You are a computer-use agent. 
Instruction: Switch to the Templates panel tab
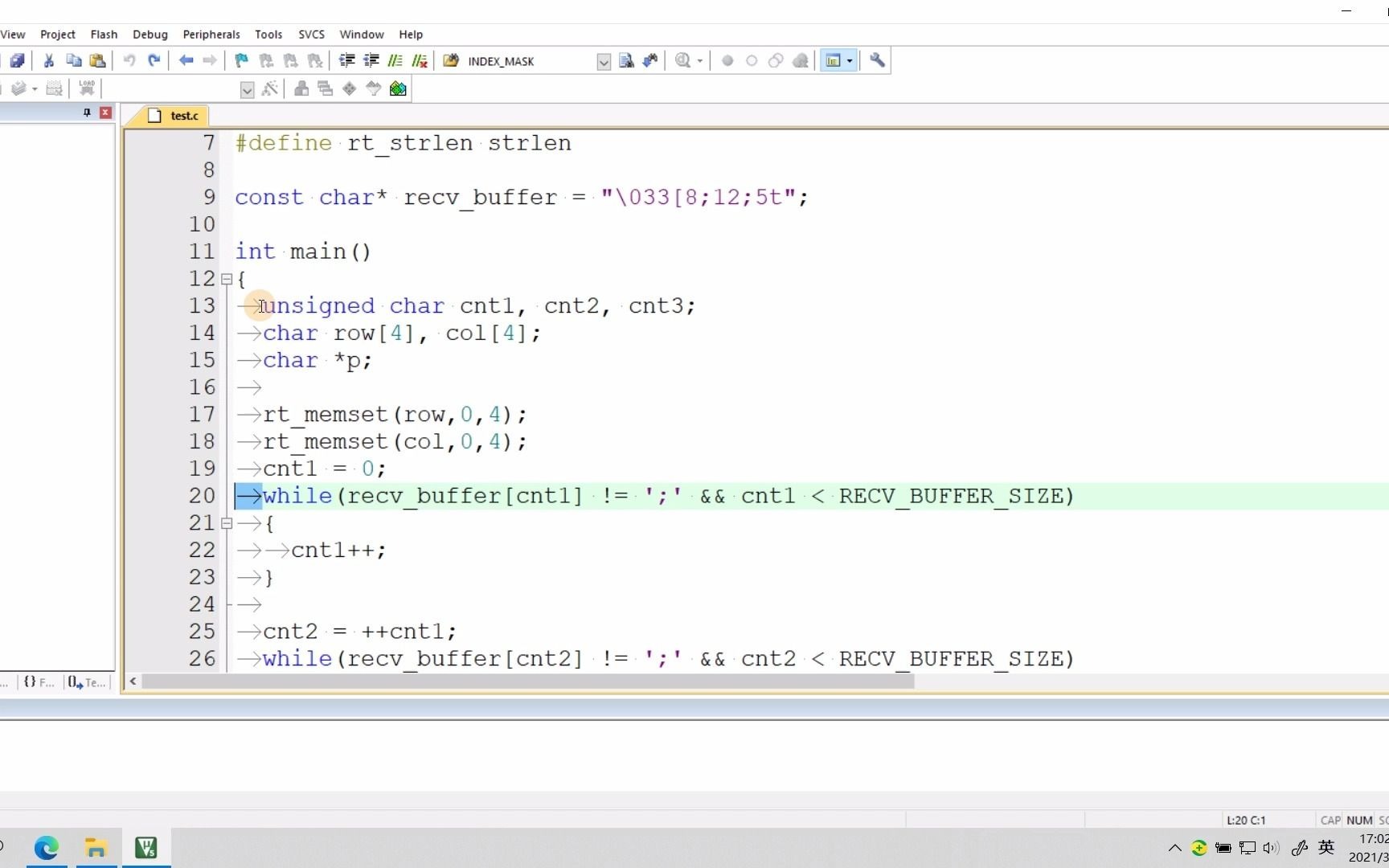coord(87,682)
